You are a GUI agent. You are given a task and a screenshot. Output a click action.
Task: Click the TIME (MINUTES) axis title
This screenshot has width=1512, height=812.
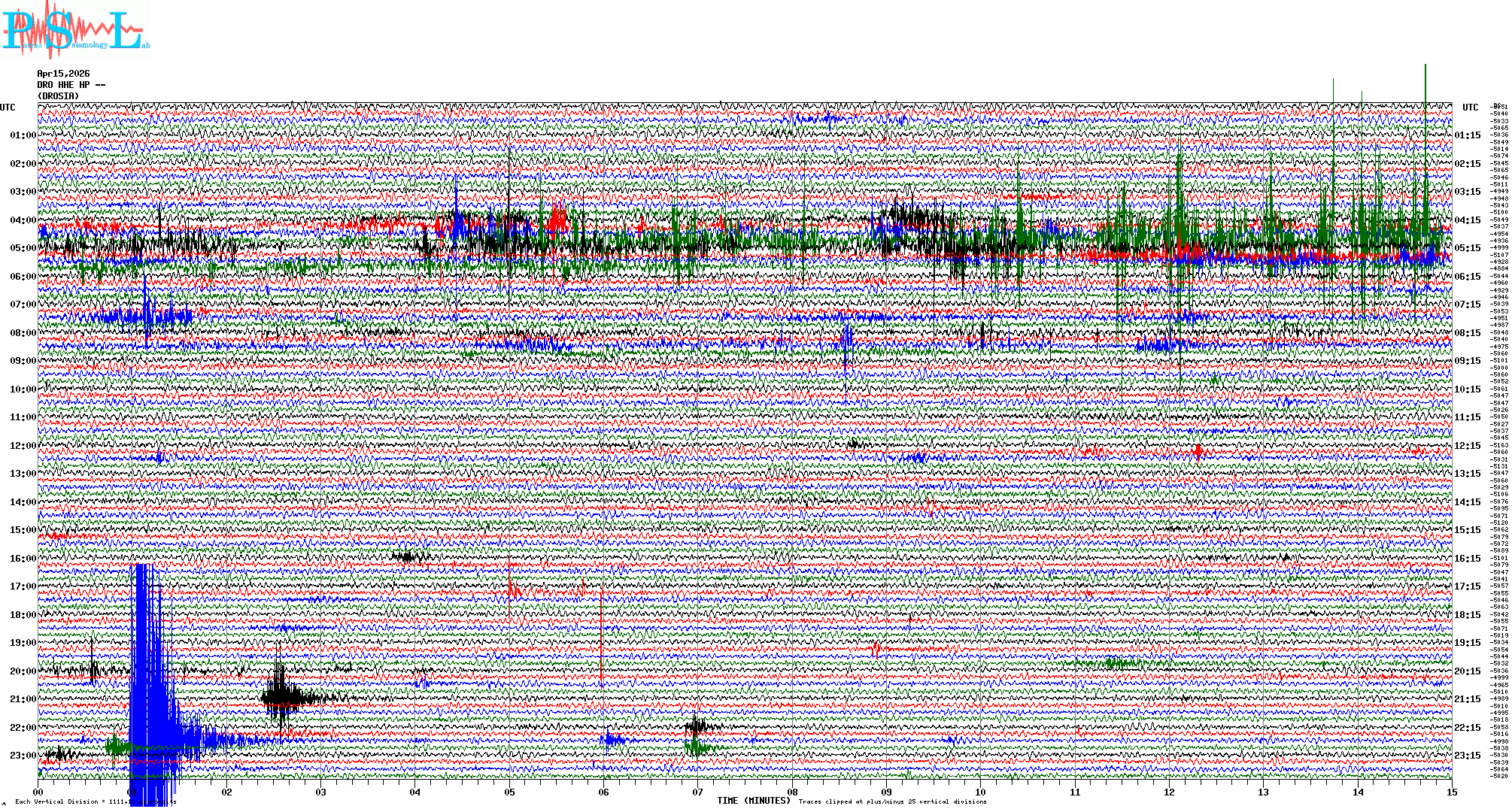click(754, 801)
